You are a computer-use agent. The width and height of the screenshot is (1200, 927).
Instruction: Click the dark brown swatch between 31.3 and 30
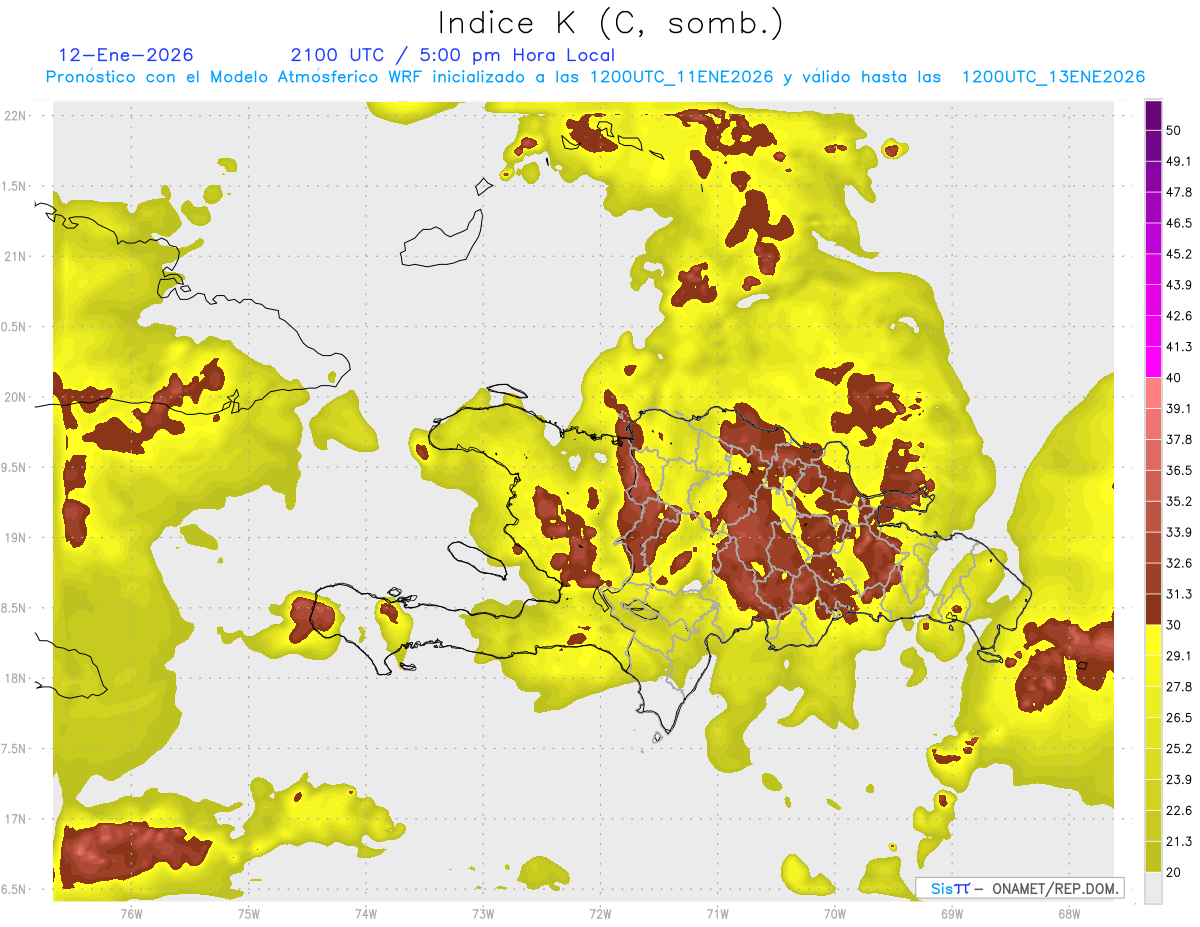click(x=1153, y=610)
